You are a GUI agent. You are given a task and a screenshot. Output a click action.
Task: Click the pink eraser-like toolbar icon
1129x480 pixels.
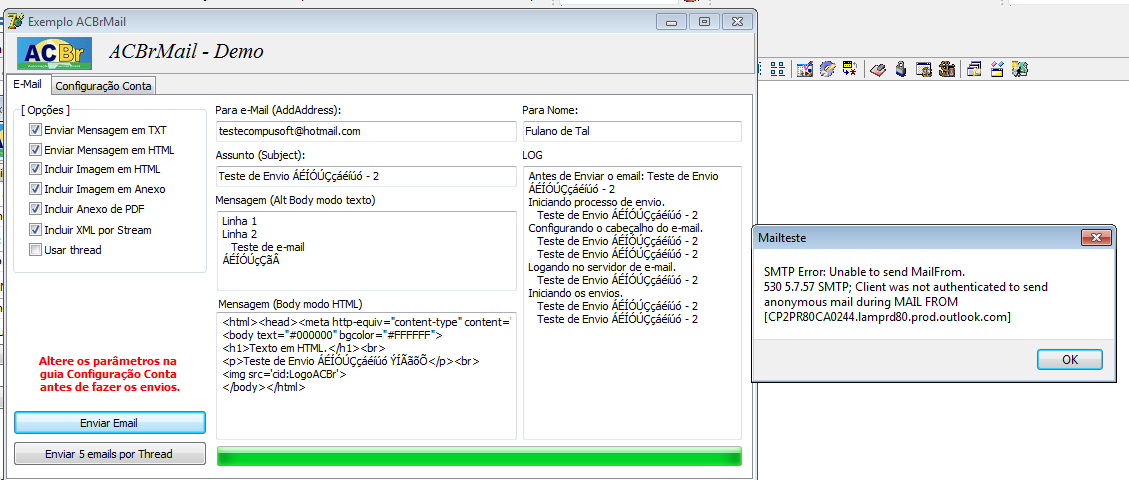878,69
